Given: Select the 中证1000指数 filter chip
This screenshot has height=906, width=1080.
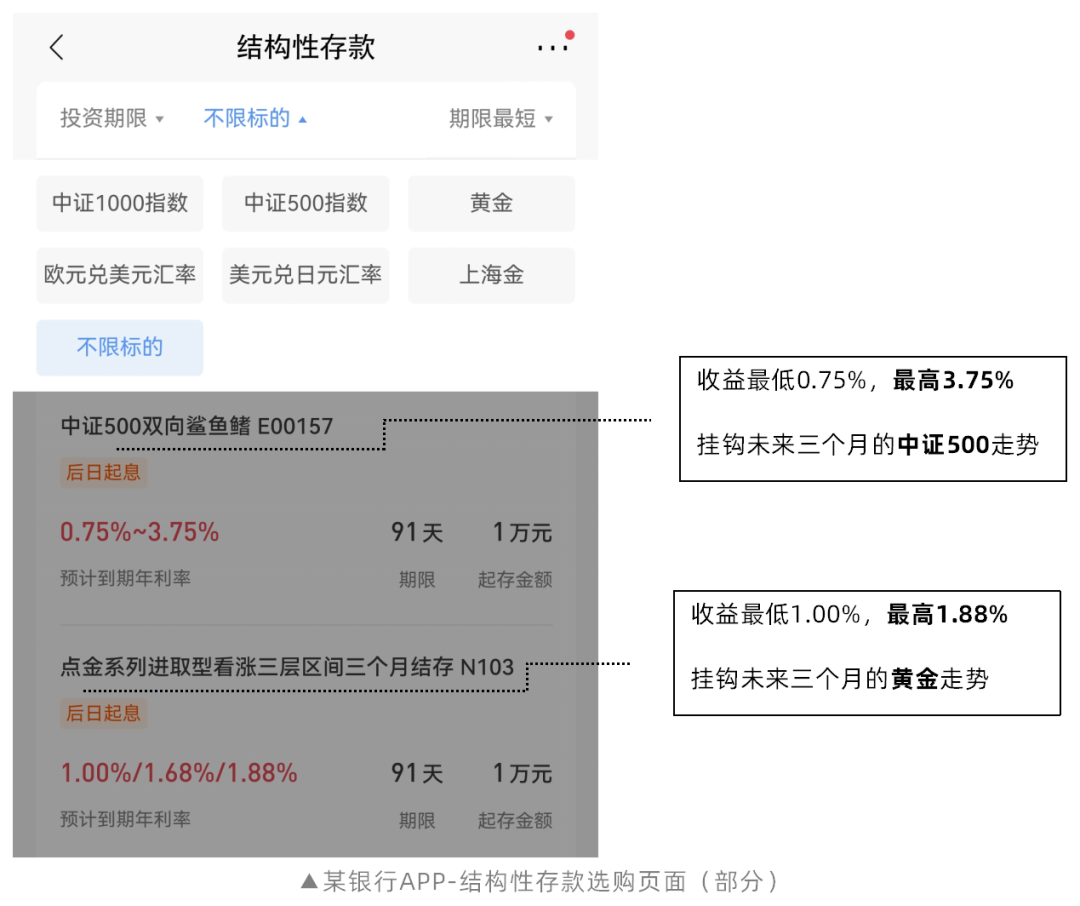Looking at the screenshot, I should (120, 203).
